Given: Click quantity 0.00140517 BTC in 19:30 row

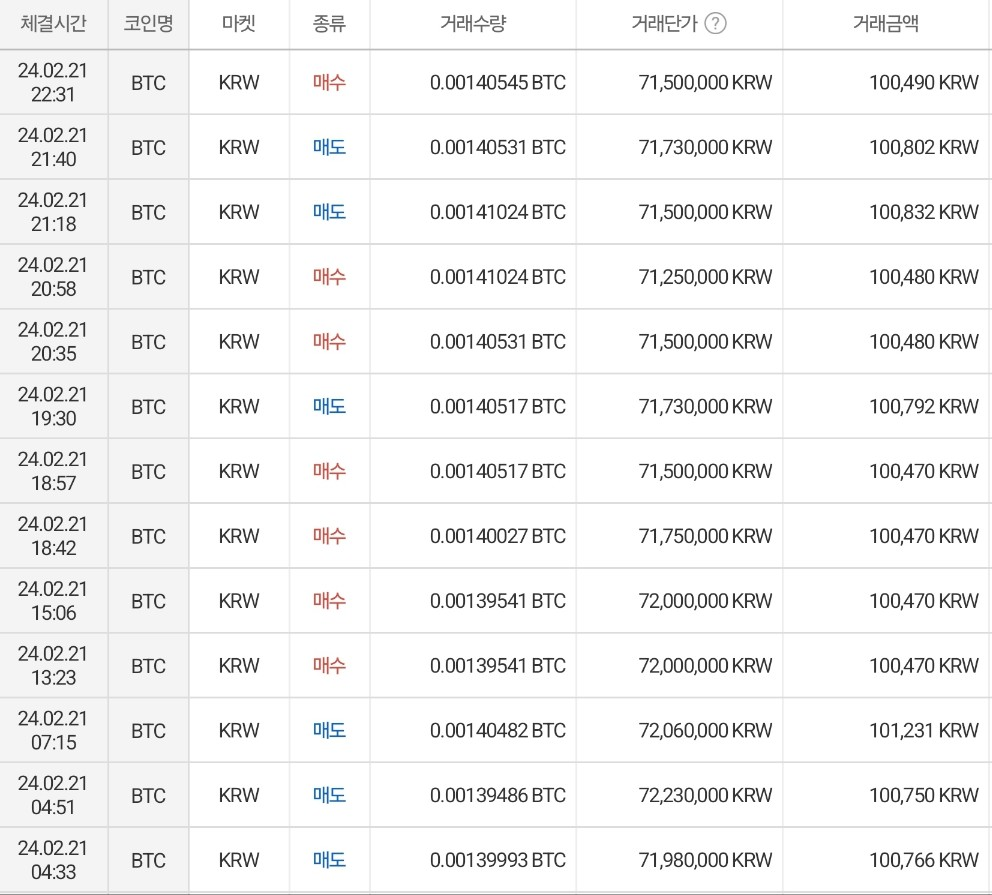Looking at the screenshot, I should 497,406.
